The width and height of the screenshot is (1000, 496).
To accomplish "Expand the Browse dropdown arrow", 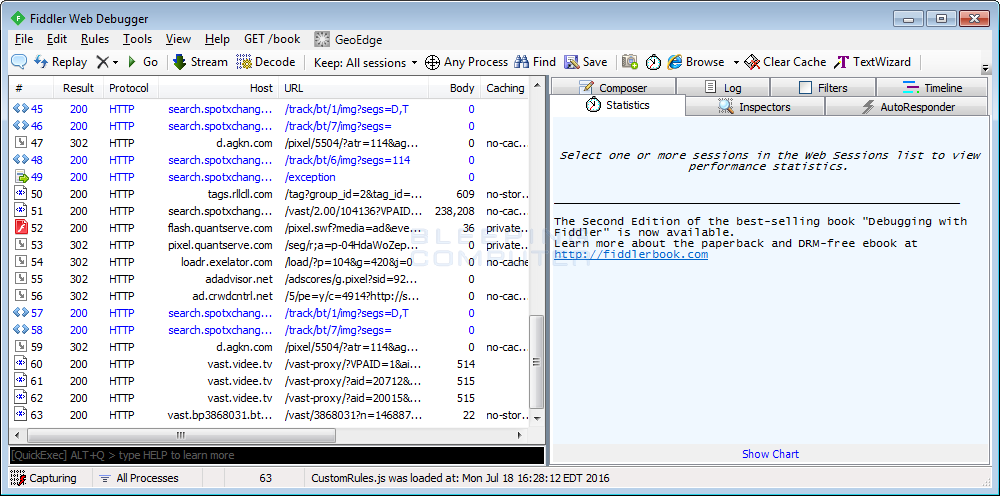I will pyautogui.click(x=735, y=62).
